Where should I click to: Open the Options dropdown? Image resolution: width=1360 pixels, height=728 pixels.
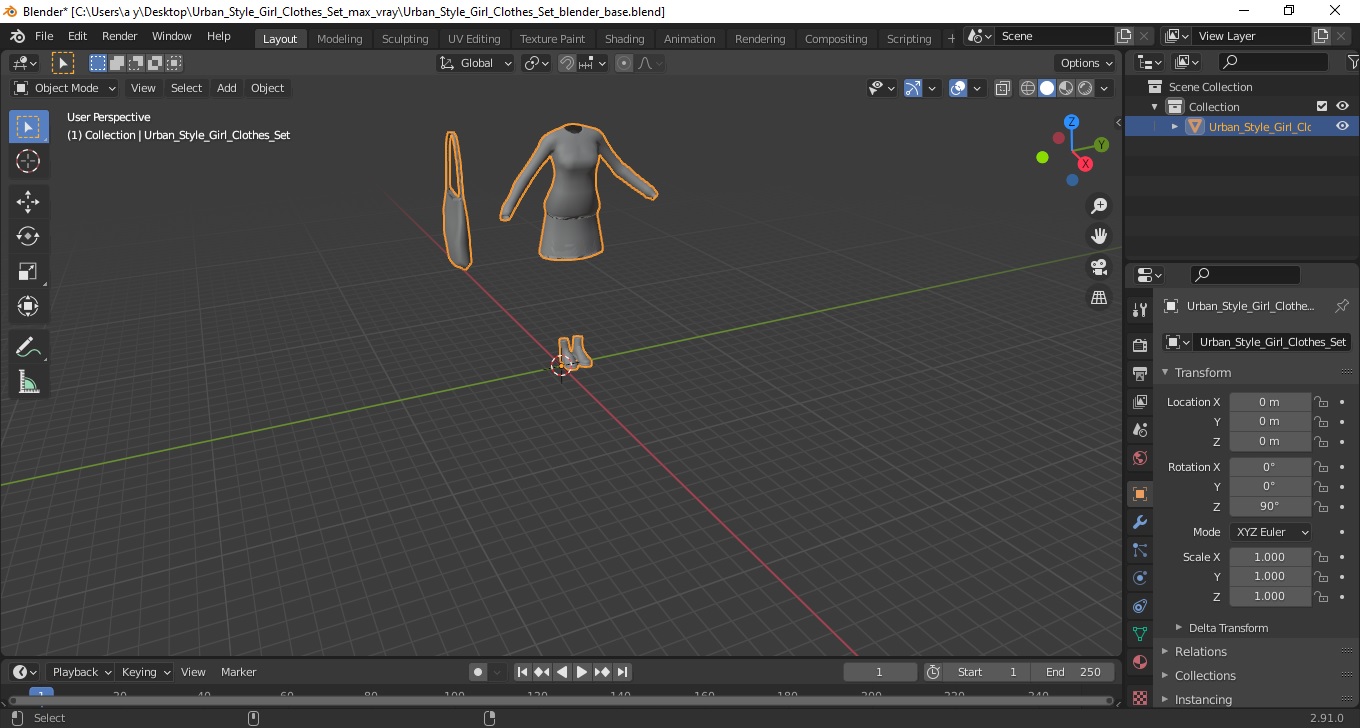[1087, 63]
